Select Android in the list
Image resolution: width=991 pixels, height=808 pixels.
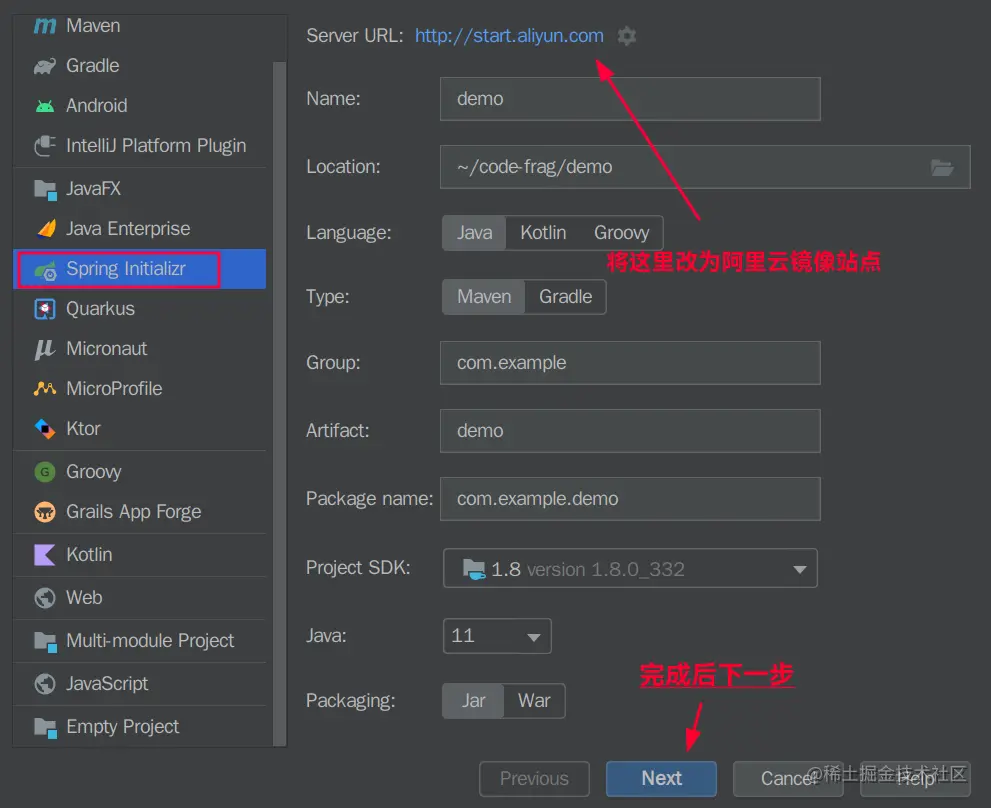point(139,106)
